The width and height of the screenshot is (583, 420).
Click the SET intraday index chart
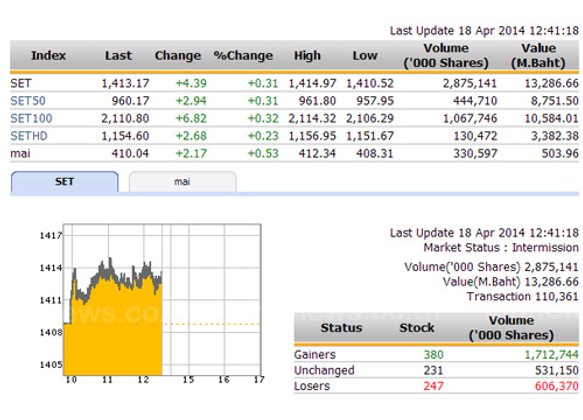pyautogui.click(x=162, y=300)
